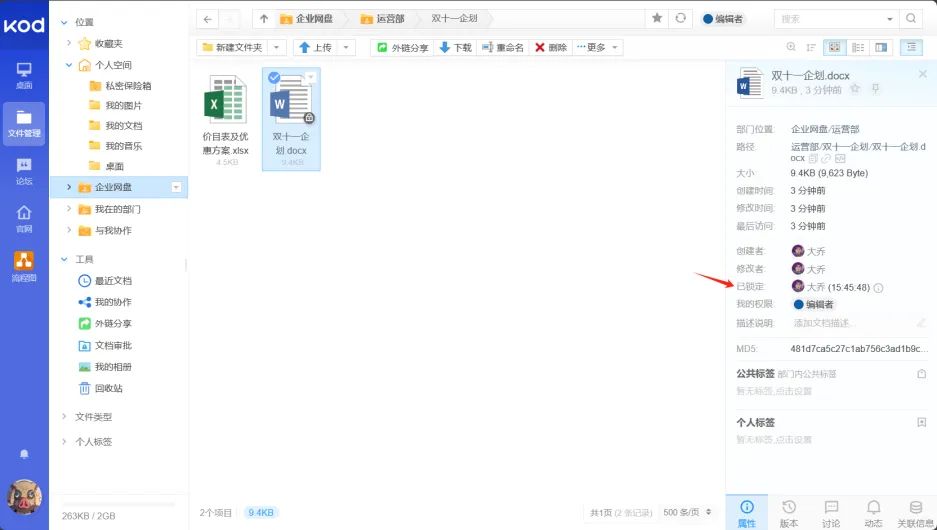This screenshot has width=937, height=530.
Task: Click the 新建文件夹 button
Action: (232, 47)
